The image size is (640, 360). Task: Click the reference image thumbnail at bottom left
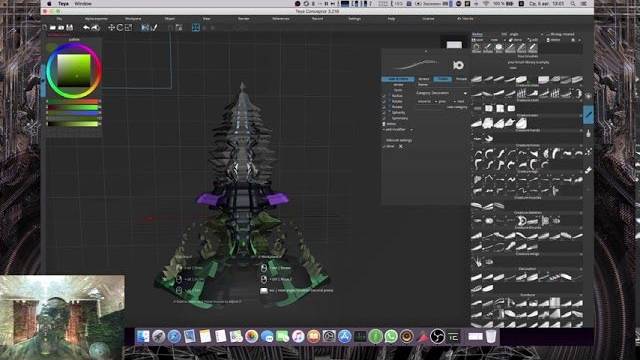pyautogui.click(x=62, y=317)
